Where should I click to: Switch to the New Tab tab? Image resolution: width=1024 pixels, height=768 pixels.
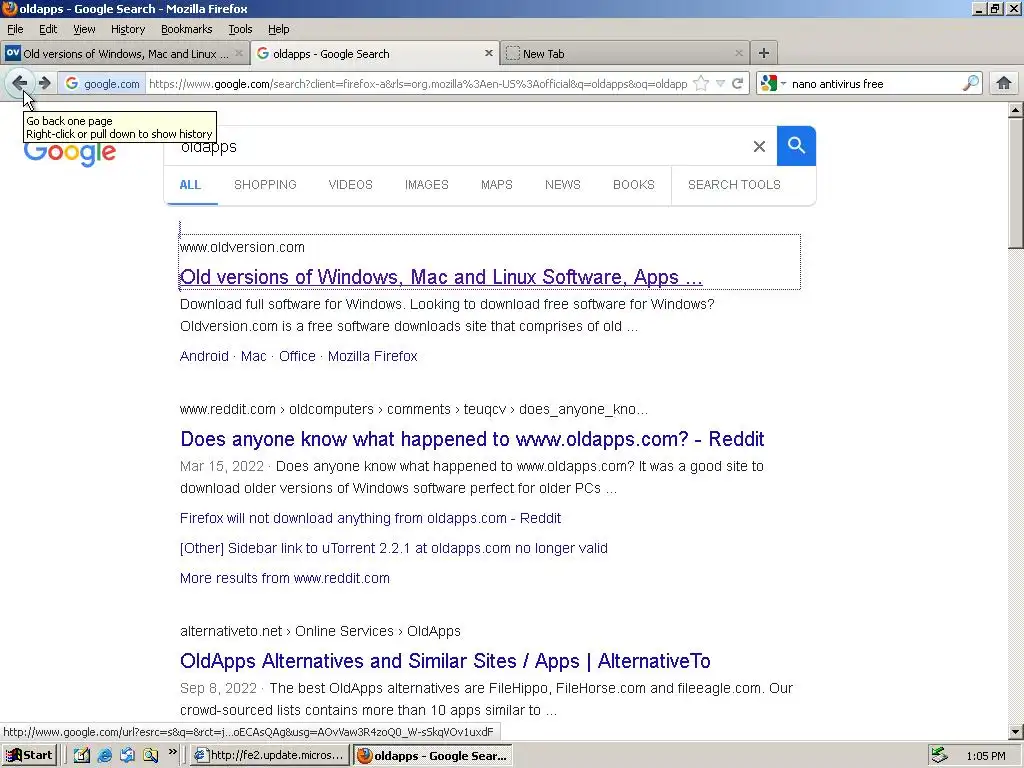(624, 54)
